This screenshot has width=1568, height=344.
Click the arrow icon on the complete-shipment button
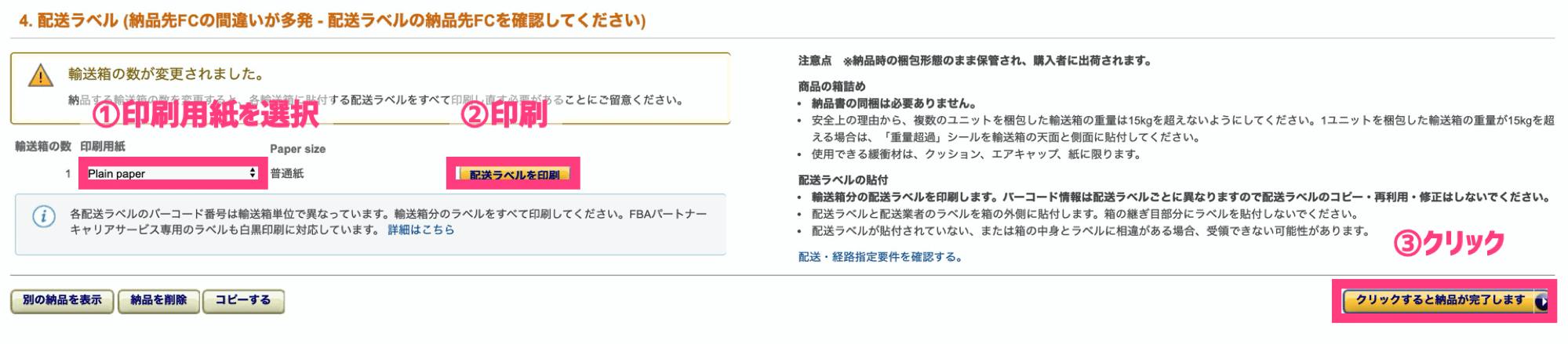1541,301
